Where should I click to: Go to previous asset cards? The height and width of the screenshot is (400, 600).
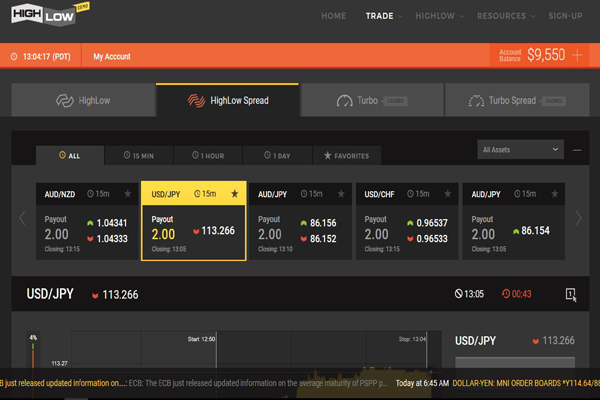(22, 218)
